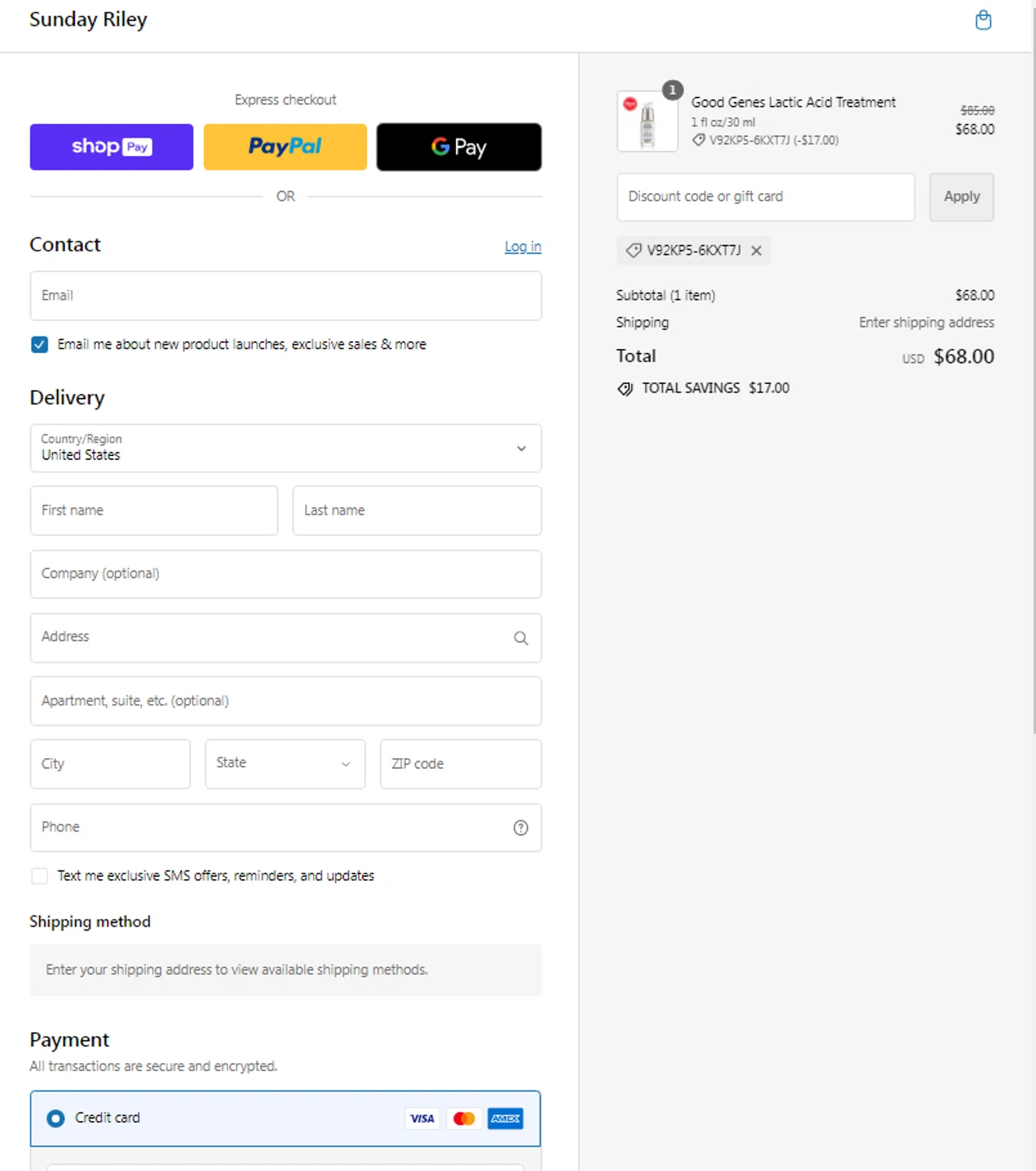Focus the ZIP code field
This screenshot has width=1036, height=1171.
coord(461,763)
